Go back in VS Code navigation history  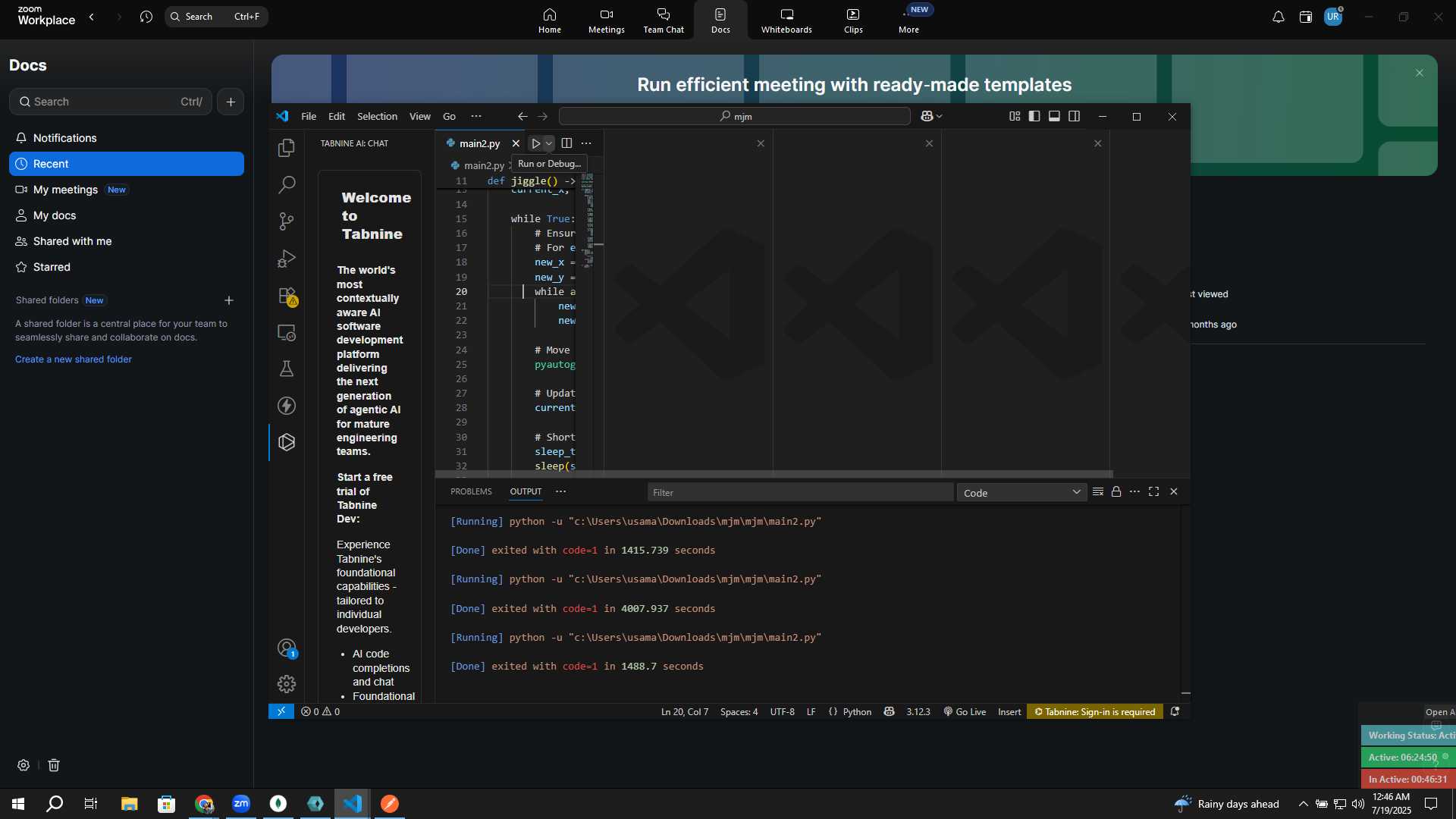pyautogui.click(x=522, y=116)
